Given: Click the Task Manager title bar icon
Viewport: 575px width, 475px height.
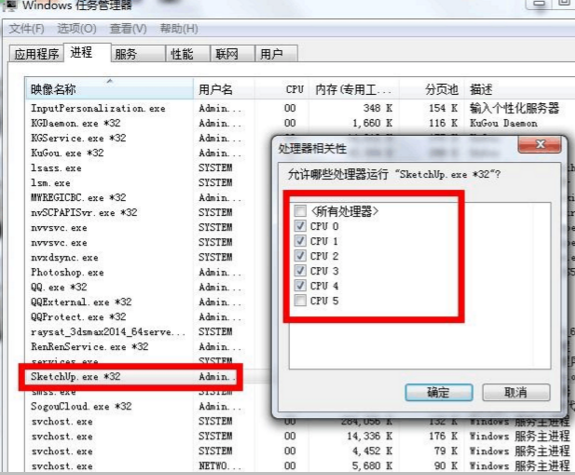Looking at the screenshot, I should 10,5.
